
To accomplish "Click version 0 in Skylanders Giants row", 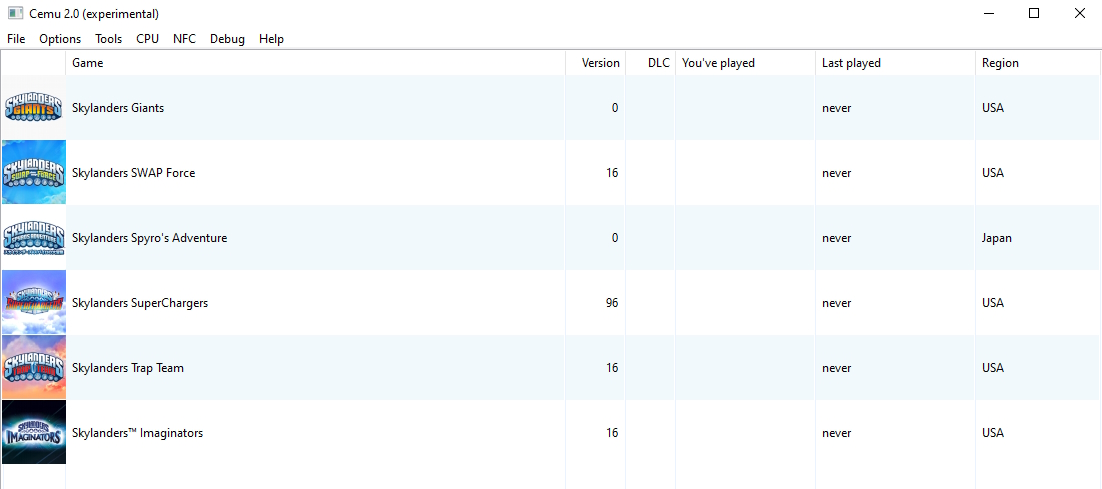I will pos(615,108).
